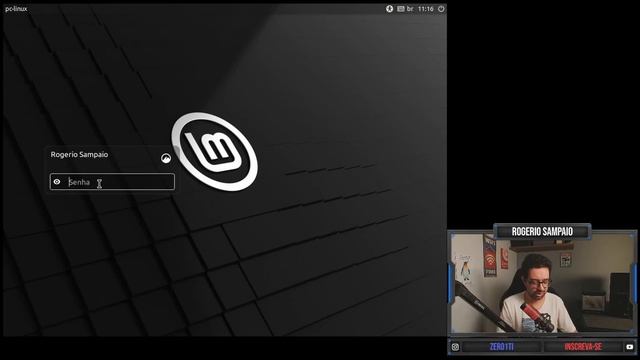Click the webcam video thumbnail
This screenshot has width=640, height=360.
pos(542,283)
